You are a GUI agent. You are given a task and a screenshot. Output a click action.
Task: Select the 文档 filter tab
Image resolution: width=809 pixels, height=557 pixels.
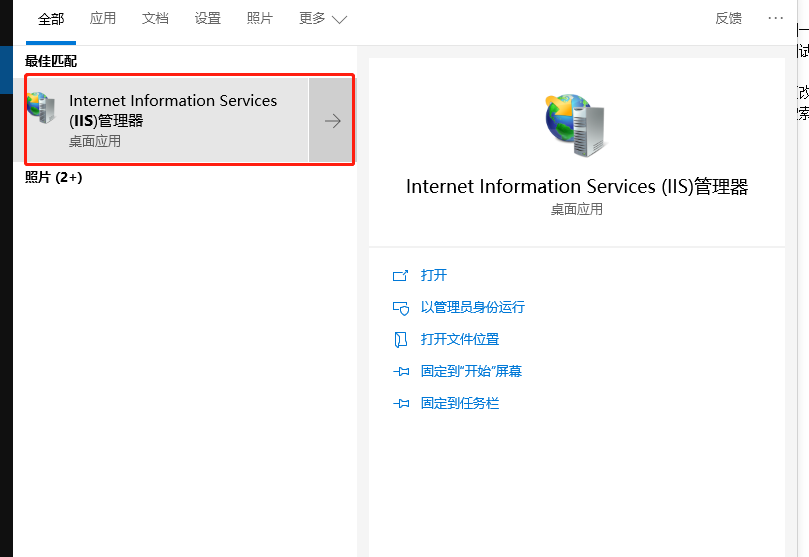pos(155,19)
